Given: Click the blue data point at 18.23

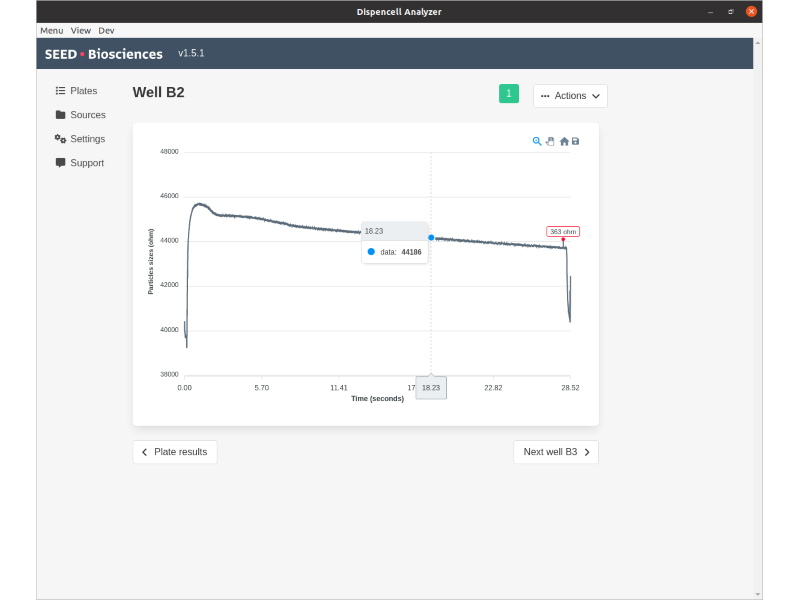Looking at the screenshot, I should pos(431,238).
